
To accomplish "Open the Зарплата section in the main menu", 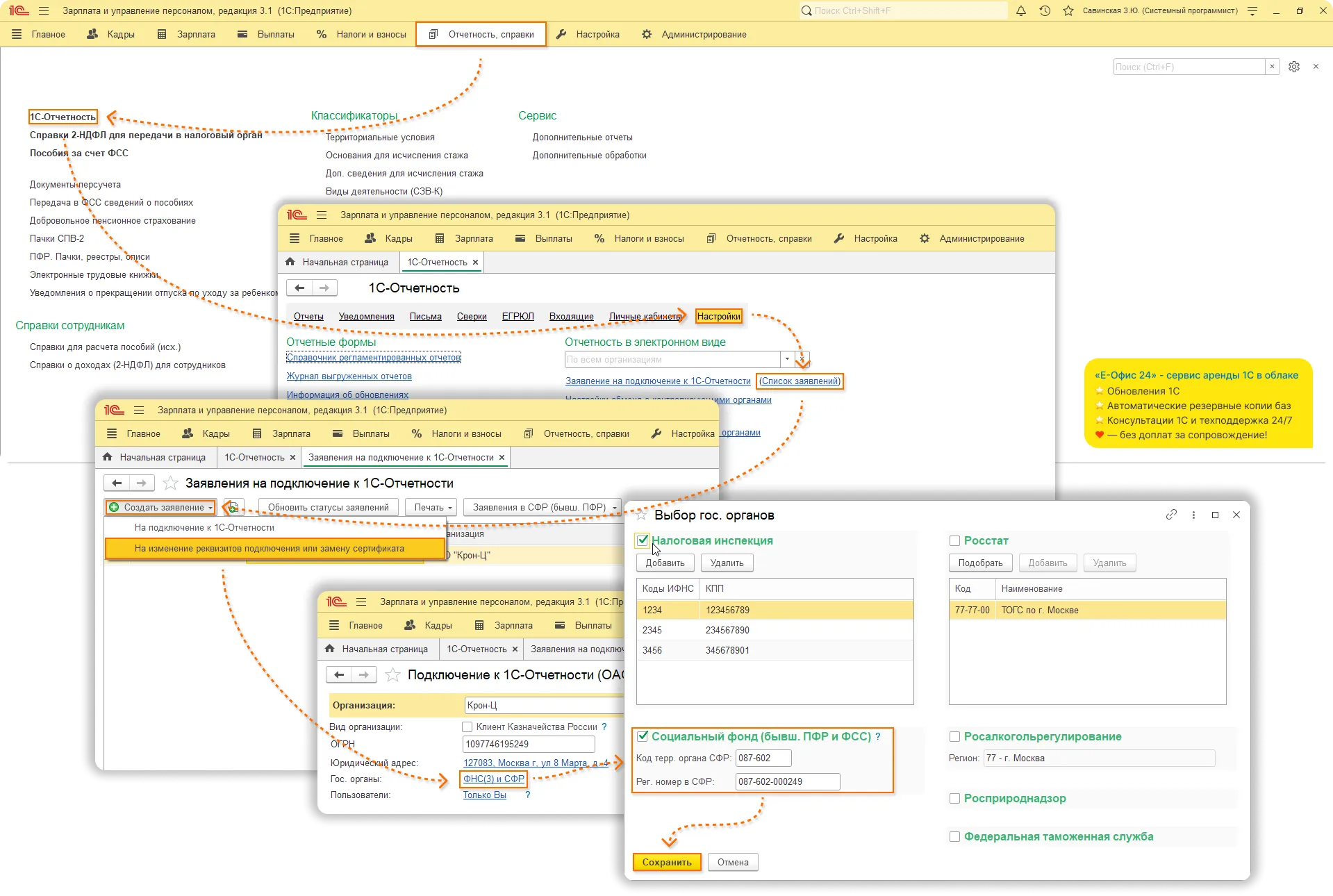I will pyautogui.click(x=186, y=34).
